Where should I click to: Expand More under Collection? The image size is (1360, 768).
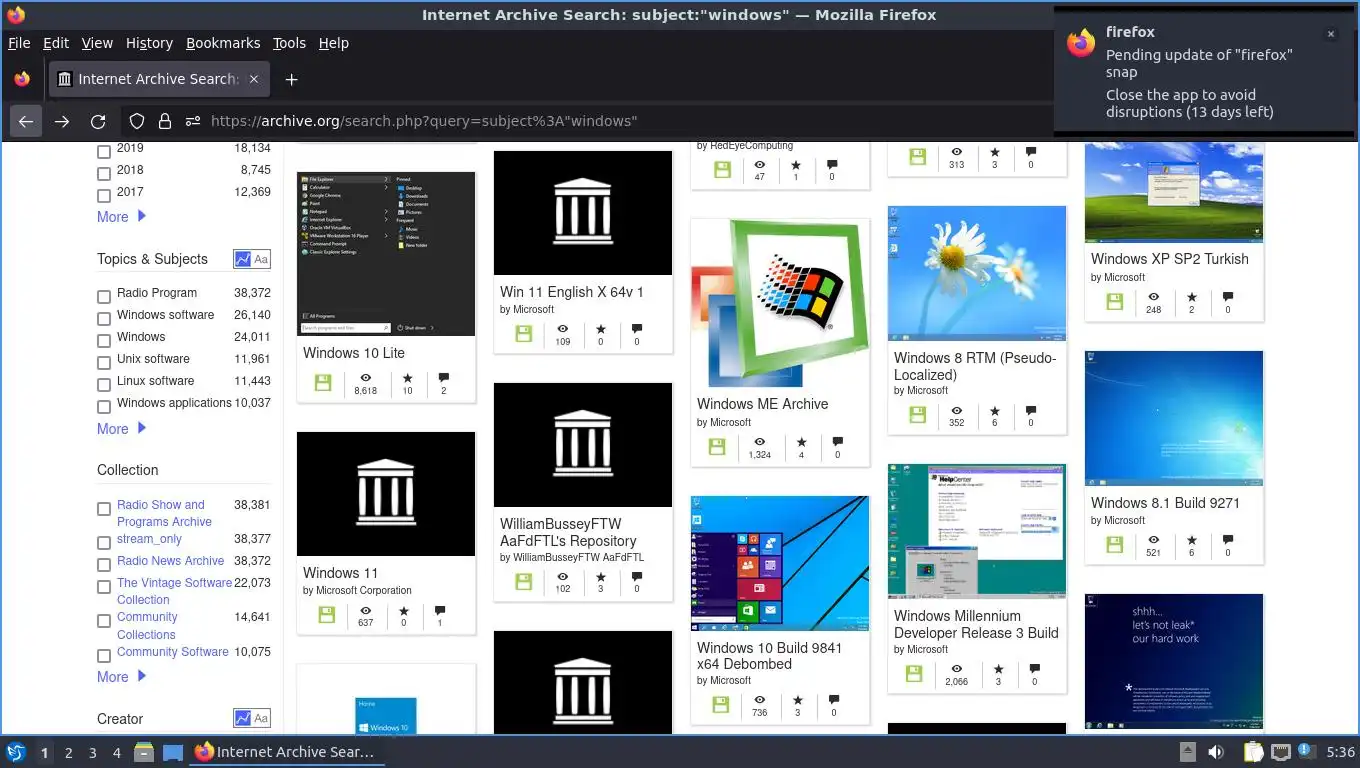pos(121,677)
